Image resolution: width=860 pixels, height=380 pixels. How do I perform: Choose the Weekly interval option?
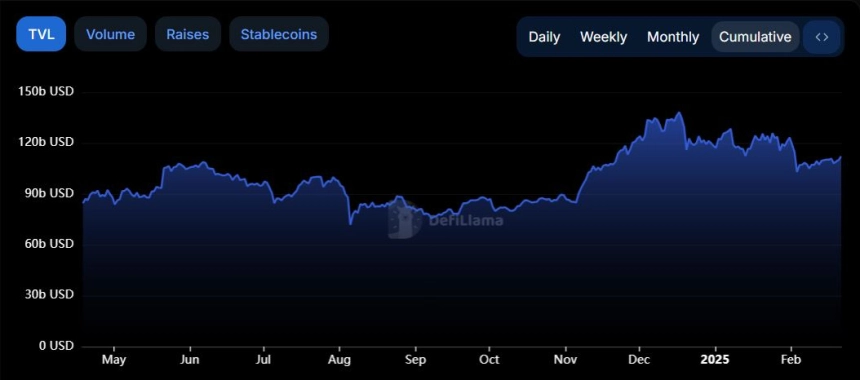(x=603, y=37)
